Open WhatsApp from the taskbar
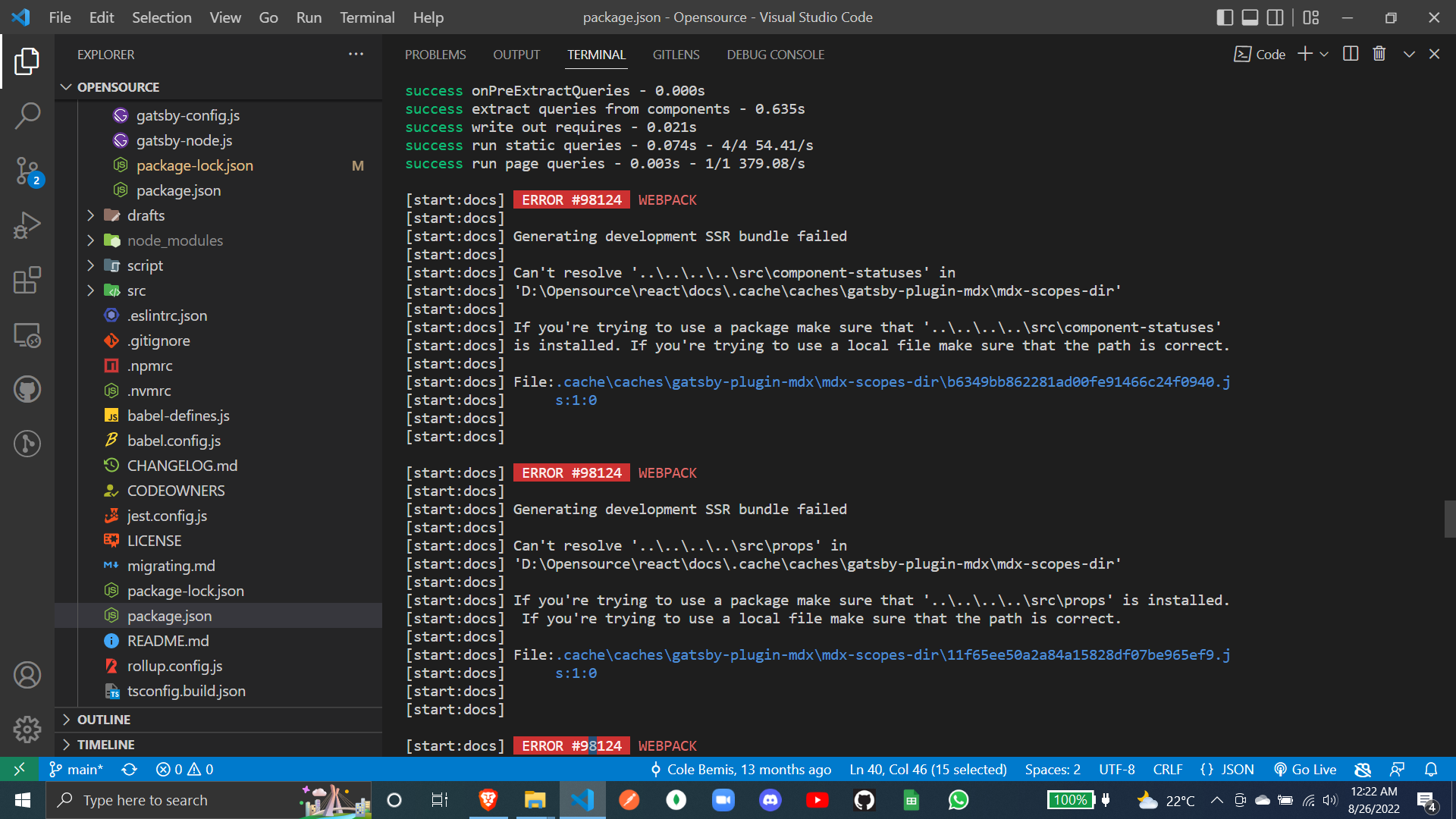The height and width of the screenshot is (819, 1456). coord(959,800)
